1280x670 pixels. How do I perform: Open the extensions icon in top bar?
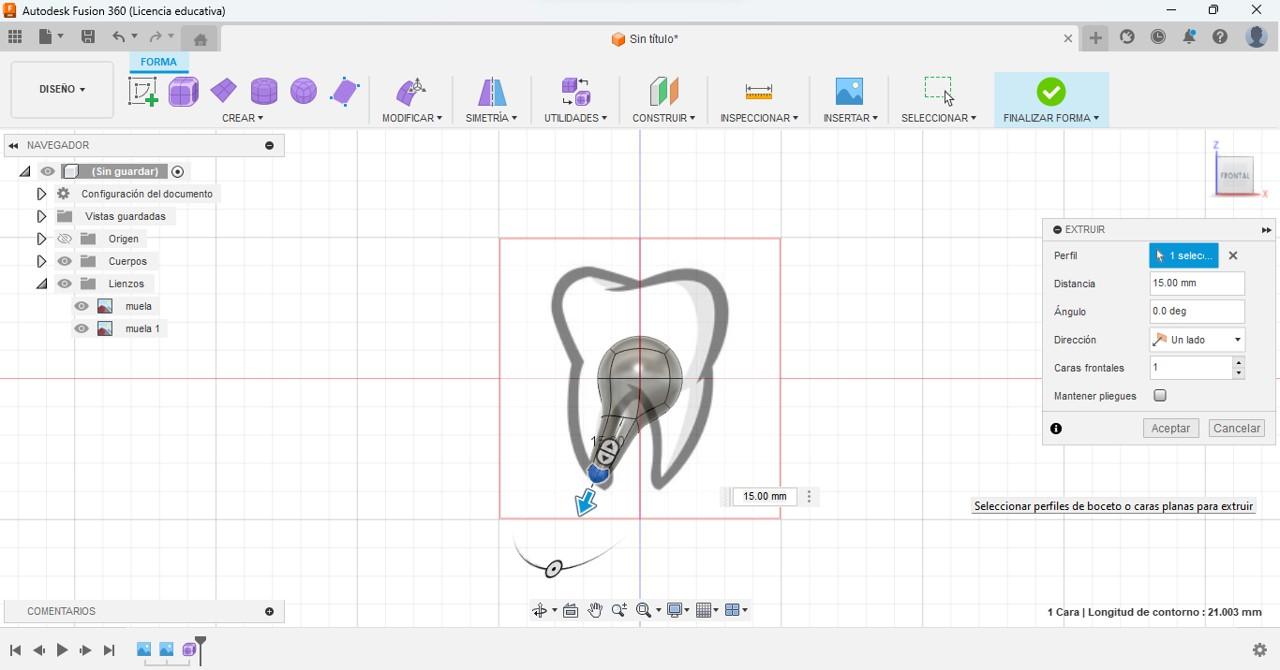1127,37
